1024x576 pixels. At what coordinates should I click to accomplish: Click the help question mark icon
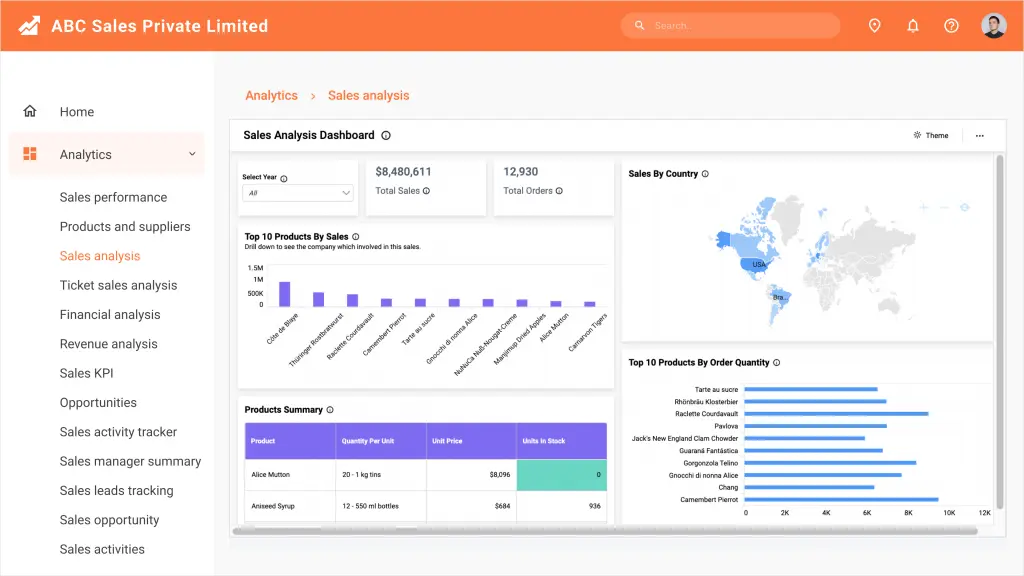952,25
